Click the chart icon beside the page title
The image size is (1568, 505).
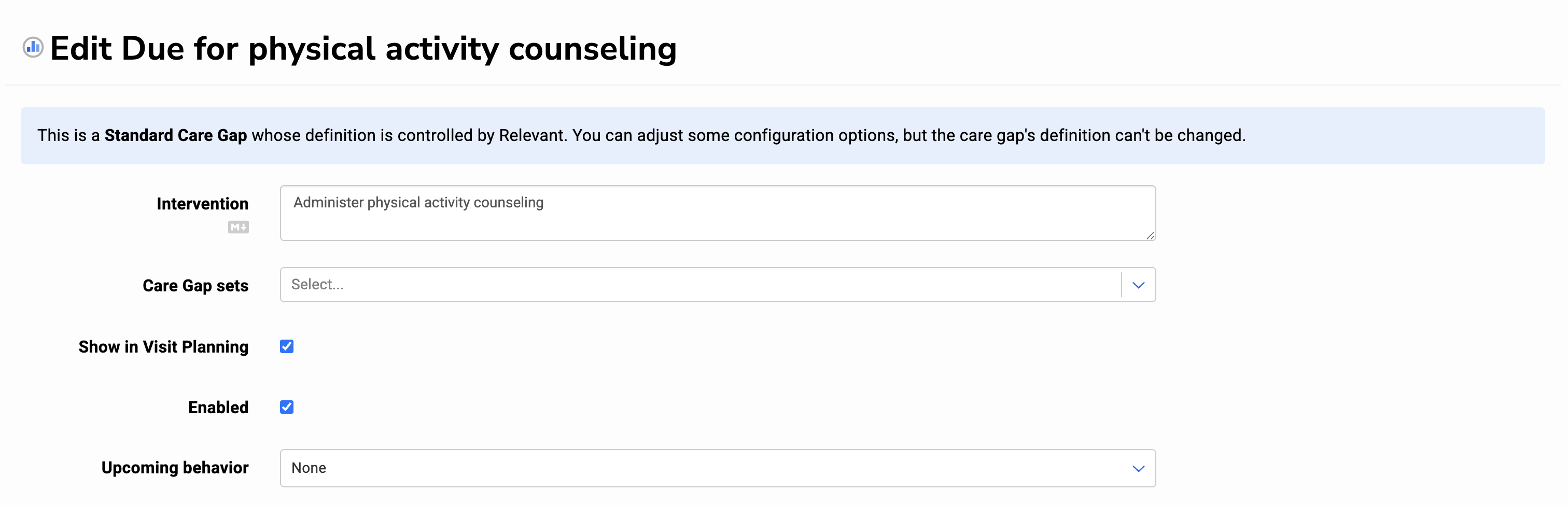[x=33, y=48]
